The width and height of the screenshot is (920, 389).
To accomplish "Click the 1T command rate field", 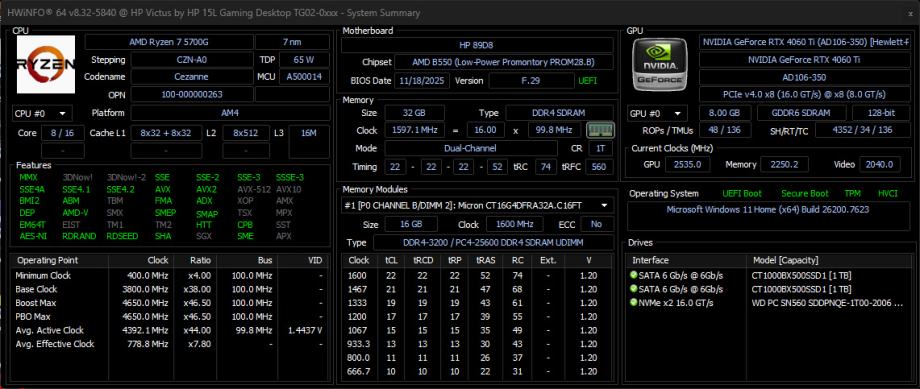I will click(600, 148).
